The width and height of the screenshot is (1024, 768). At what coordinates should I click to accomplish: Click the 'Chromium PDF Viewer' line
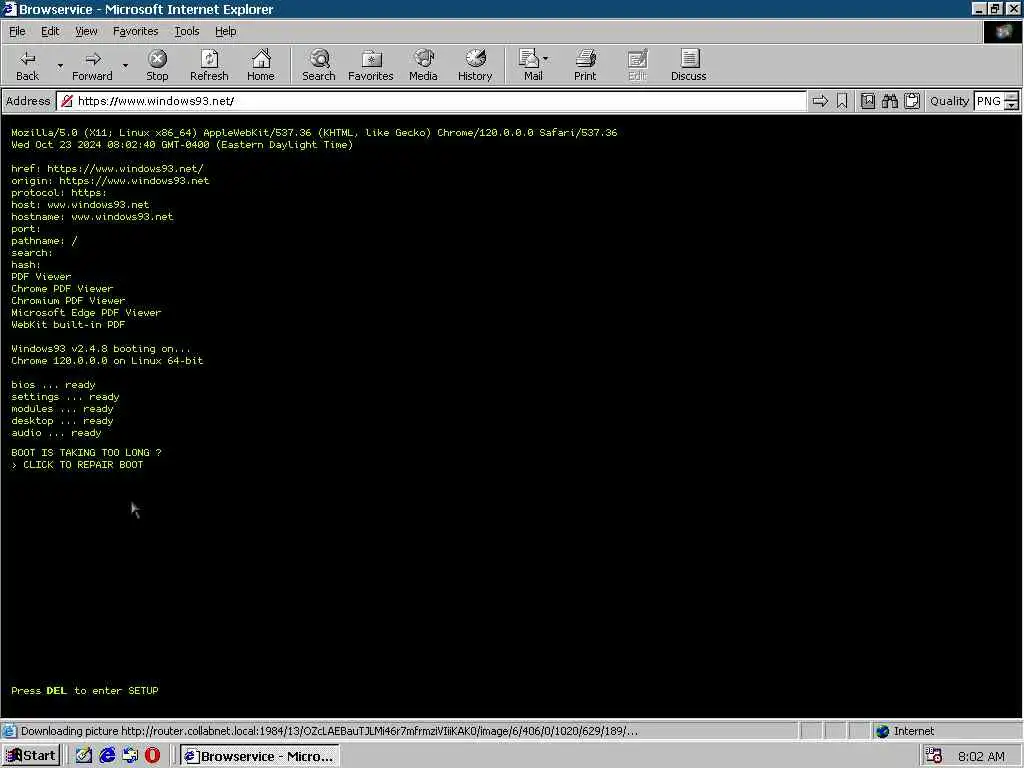[x=68, y=300]
